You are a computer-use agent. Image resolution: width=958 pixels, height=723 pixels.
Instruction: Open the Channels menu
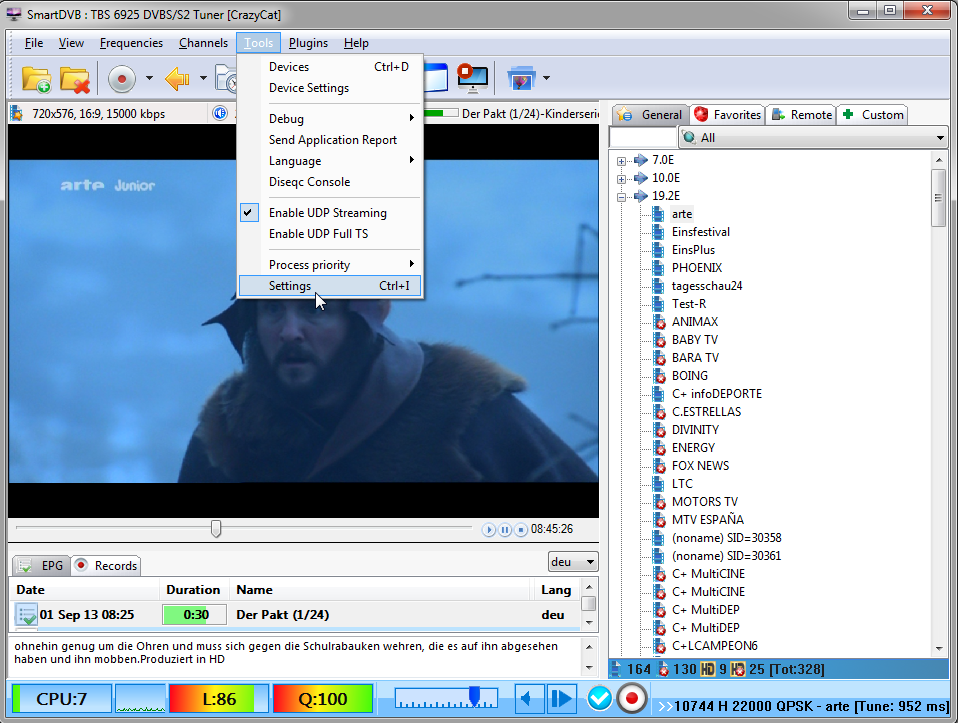pos(203,43)
